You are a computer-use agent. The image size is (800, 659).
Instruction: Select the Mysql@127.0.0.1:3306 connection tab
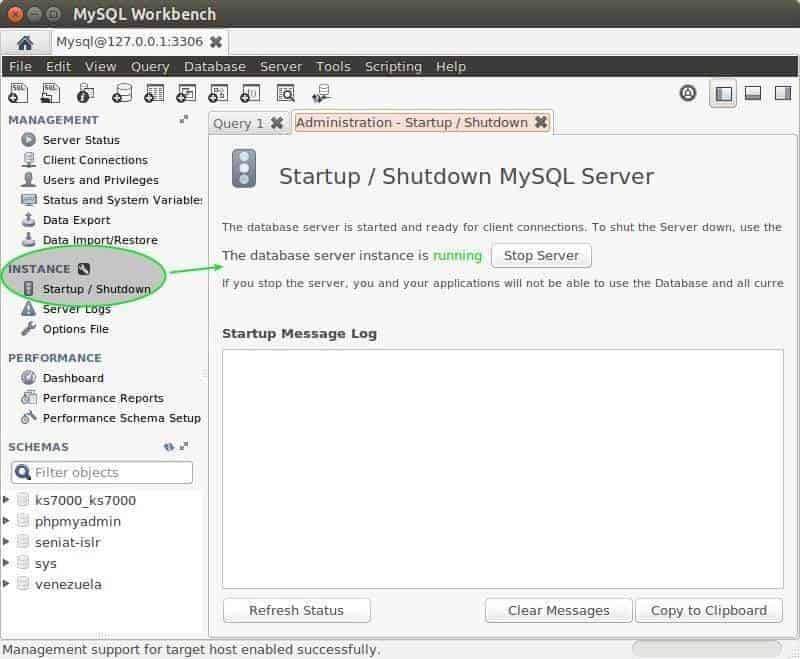tap(130, 42)
